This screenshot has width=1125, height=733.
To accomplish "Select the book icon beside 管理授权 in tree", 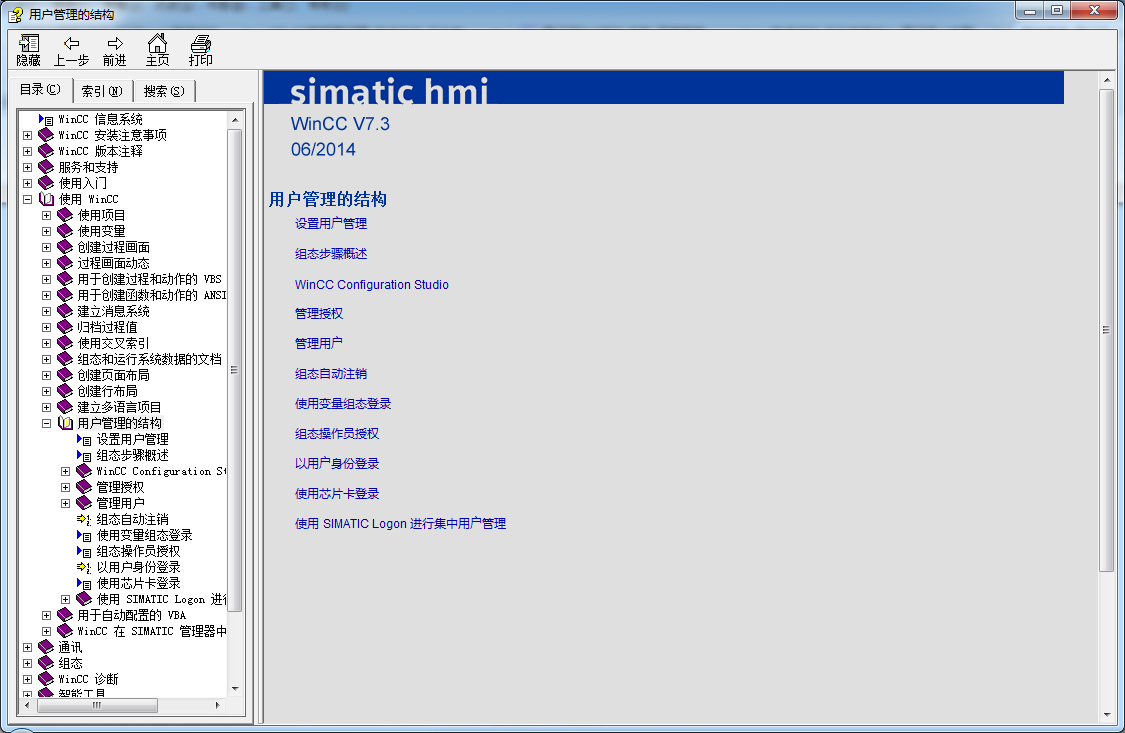I will 84,487.
